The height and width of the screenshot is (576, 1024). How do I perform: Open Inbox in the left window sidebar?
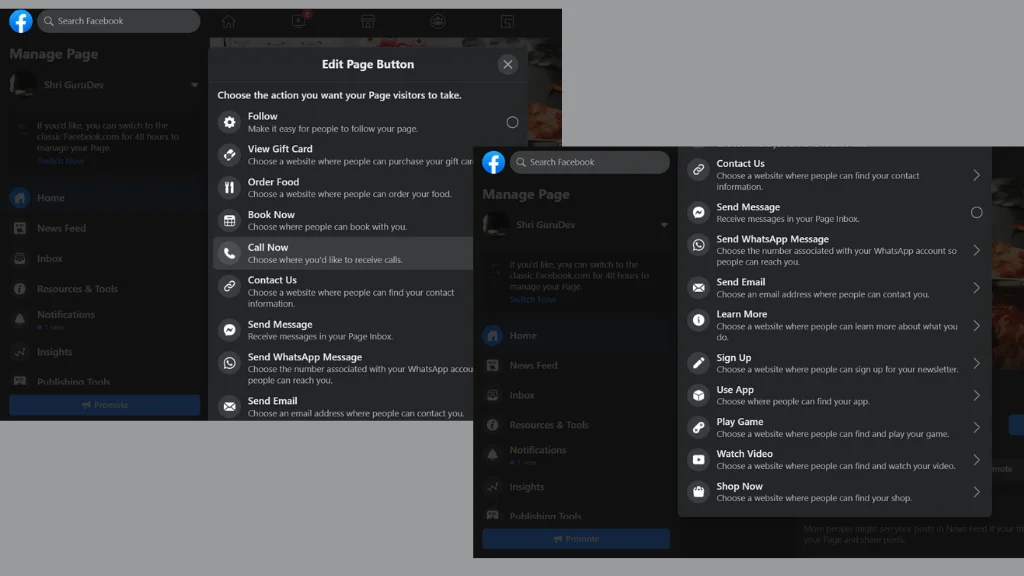104,259
